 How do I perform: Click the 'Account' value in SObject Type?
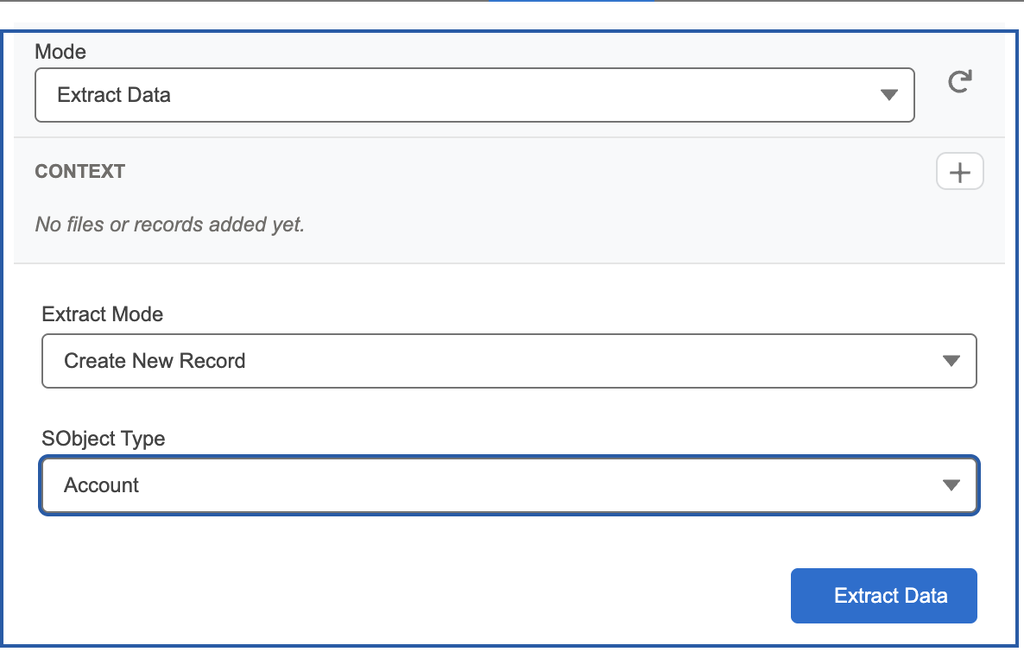point(101,485)
